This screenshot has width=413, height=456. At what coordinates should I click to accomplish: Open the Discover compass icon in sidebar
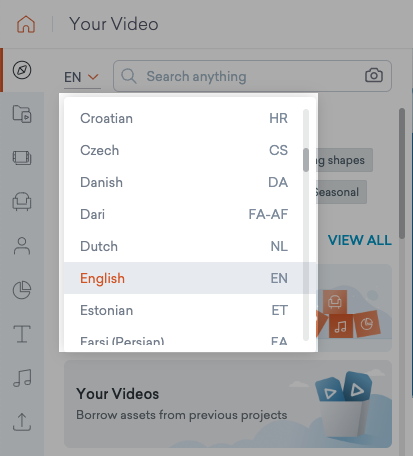point(22,70)
